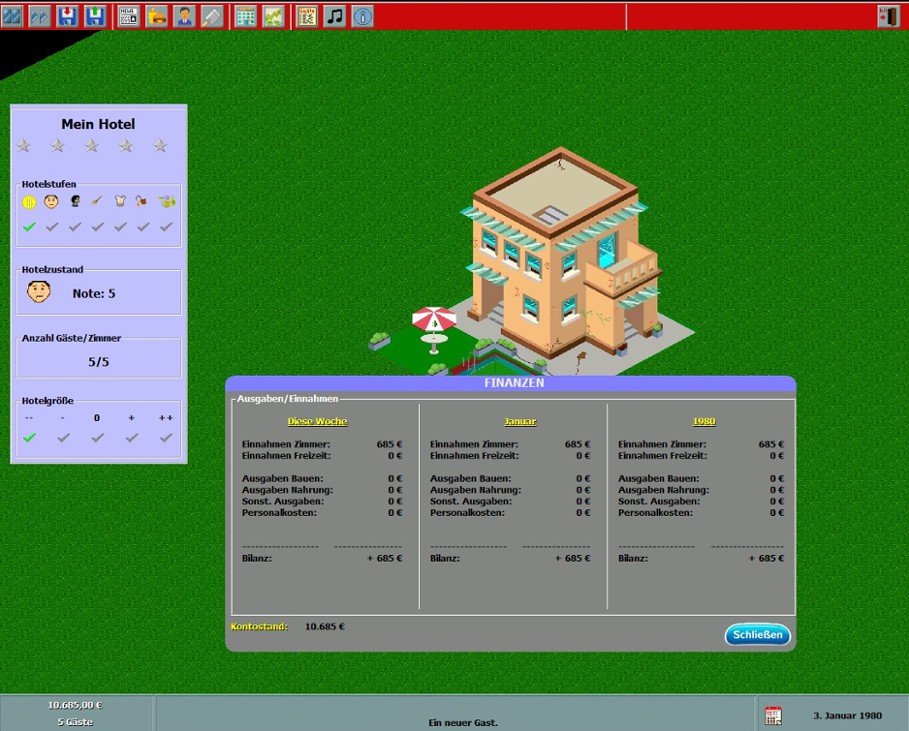909x731 pixels.
Task: Open the staff management person icon
Action: [185, 14]
